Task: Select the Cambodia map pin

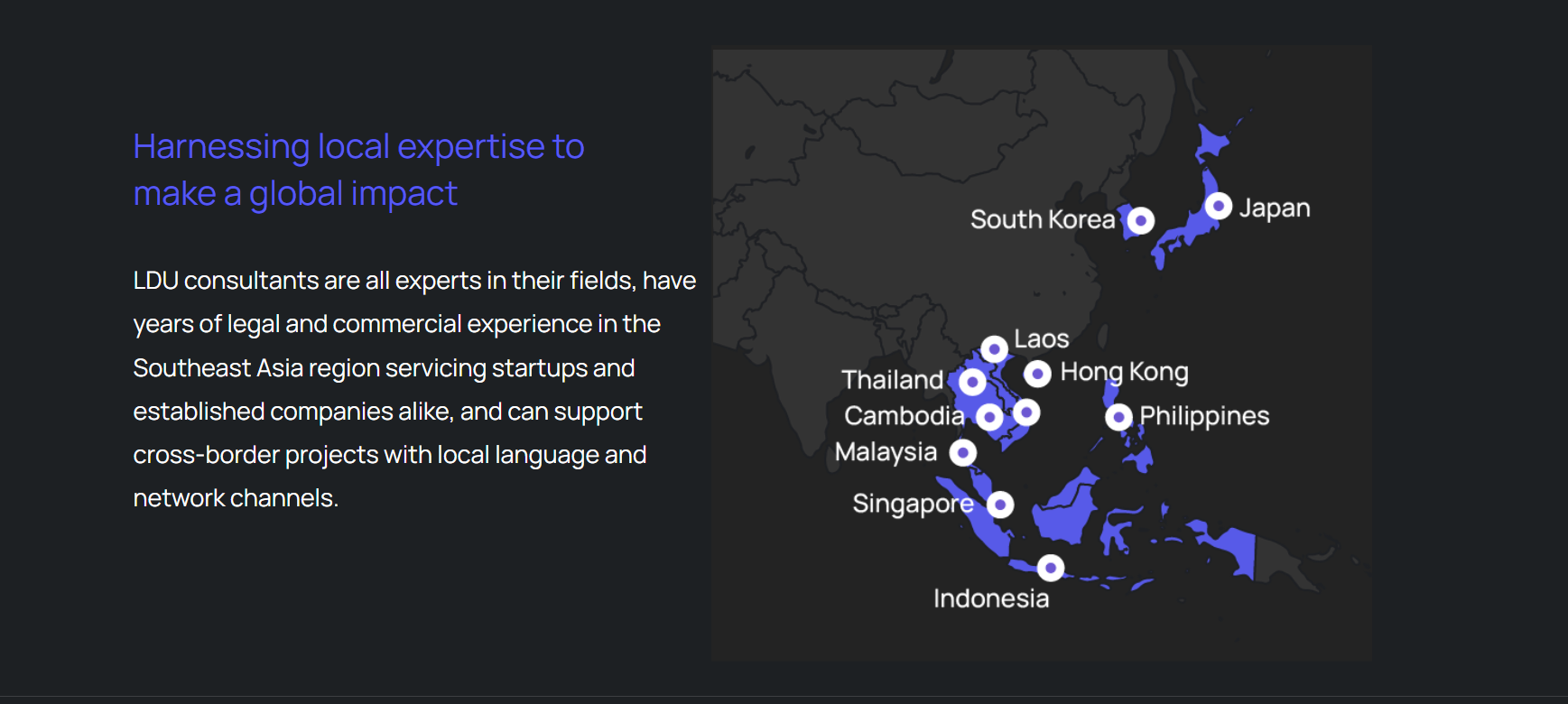Action: click(989, 417)
